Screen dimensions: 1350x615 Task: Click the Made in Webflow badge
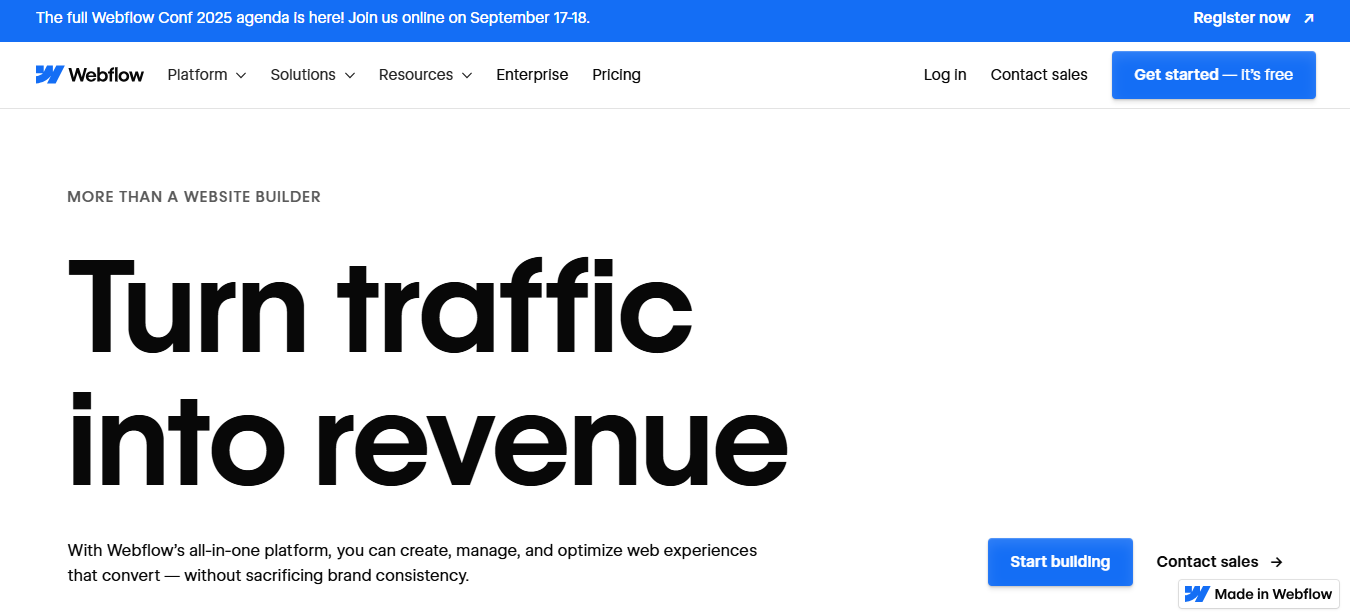click(1259, 594)
